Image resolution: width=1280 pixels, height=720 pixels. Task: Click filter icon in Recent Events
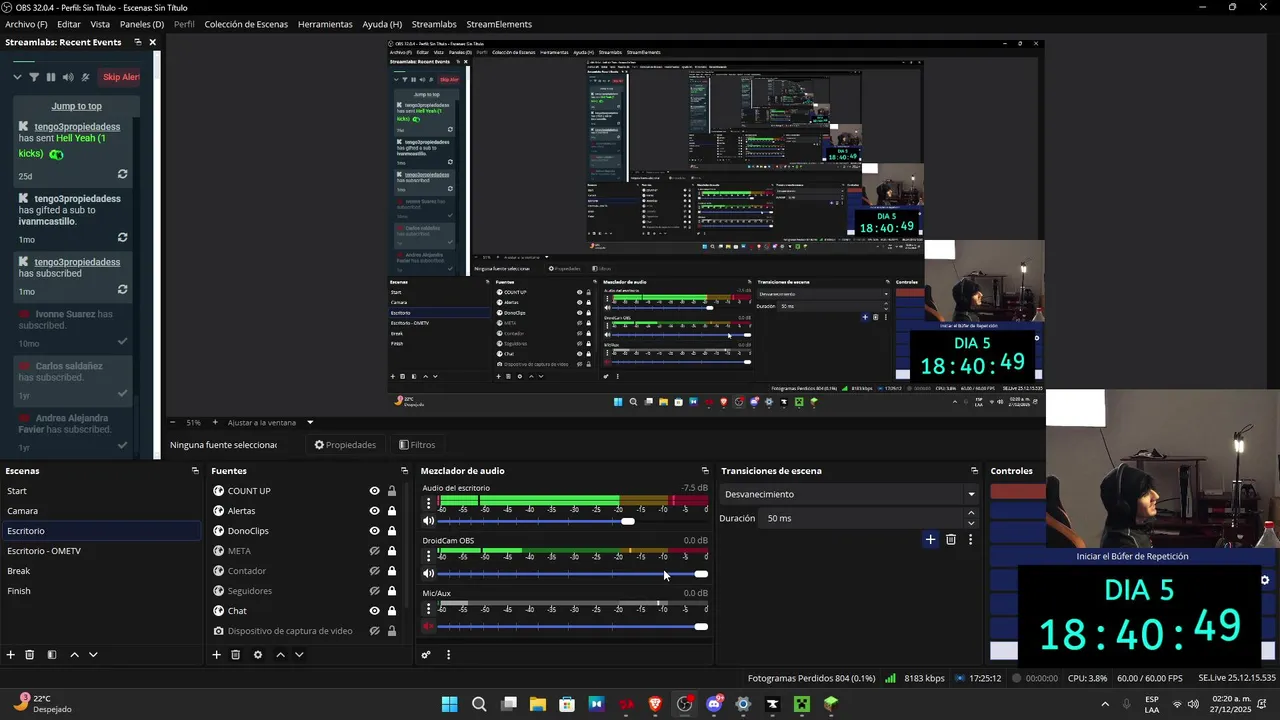coord(34,77)
